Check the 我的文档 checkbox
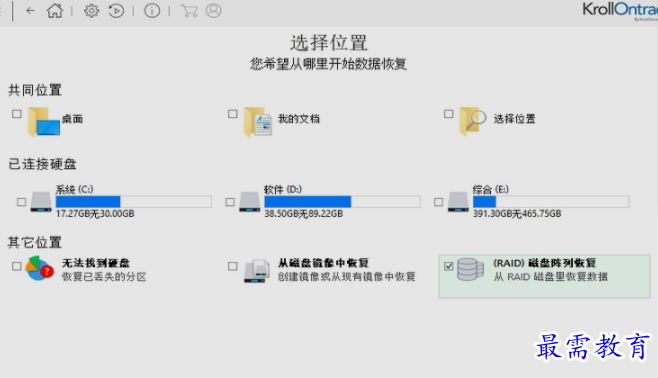 (x=232, y=114)
